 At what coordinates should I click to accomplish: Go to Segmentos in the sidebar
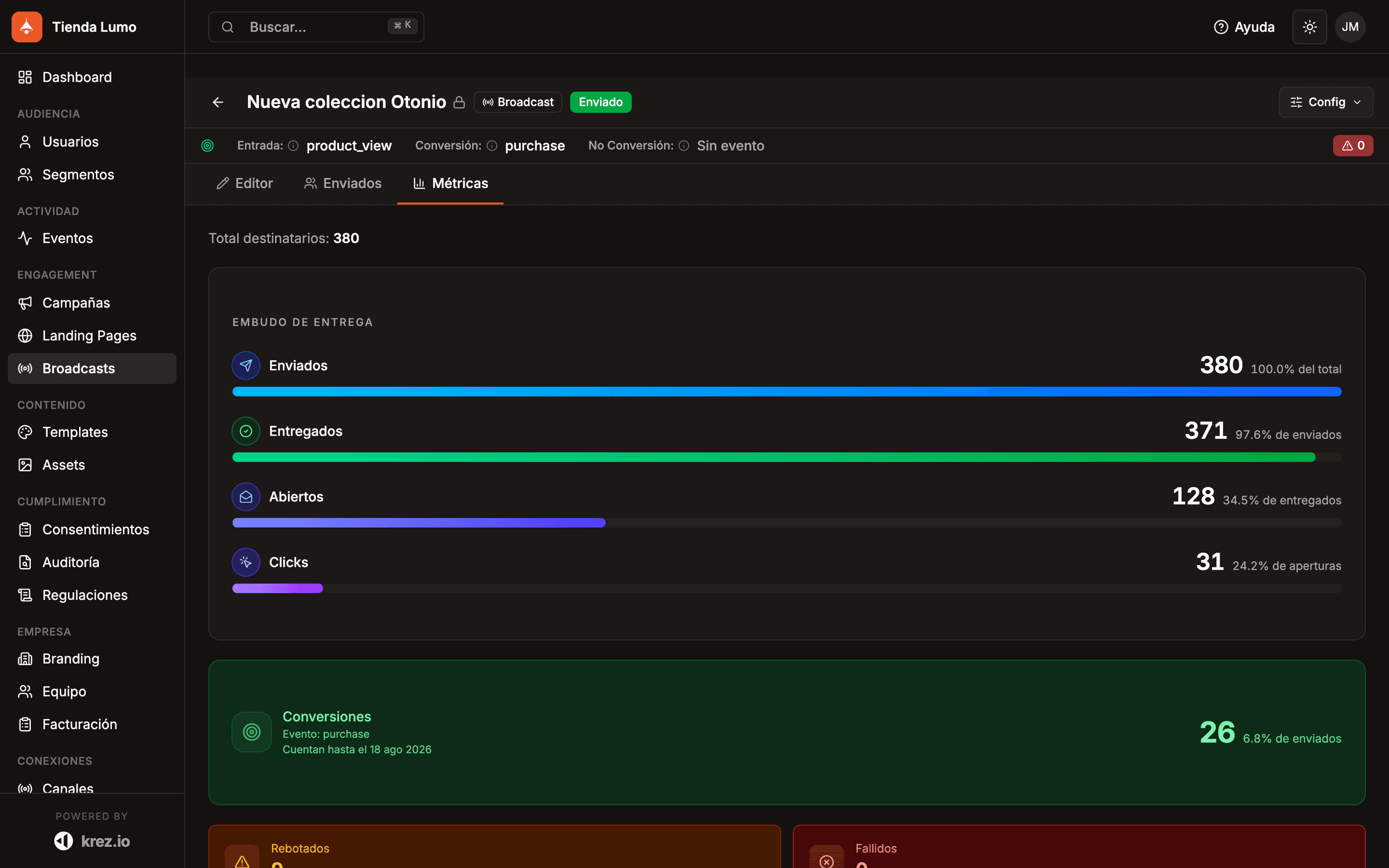tap(92, 175)
